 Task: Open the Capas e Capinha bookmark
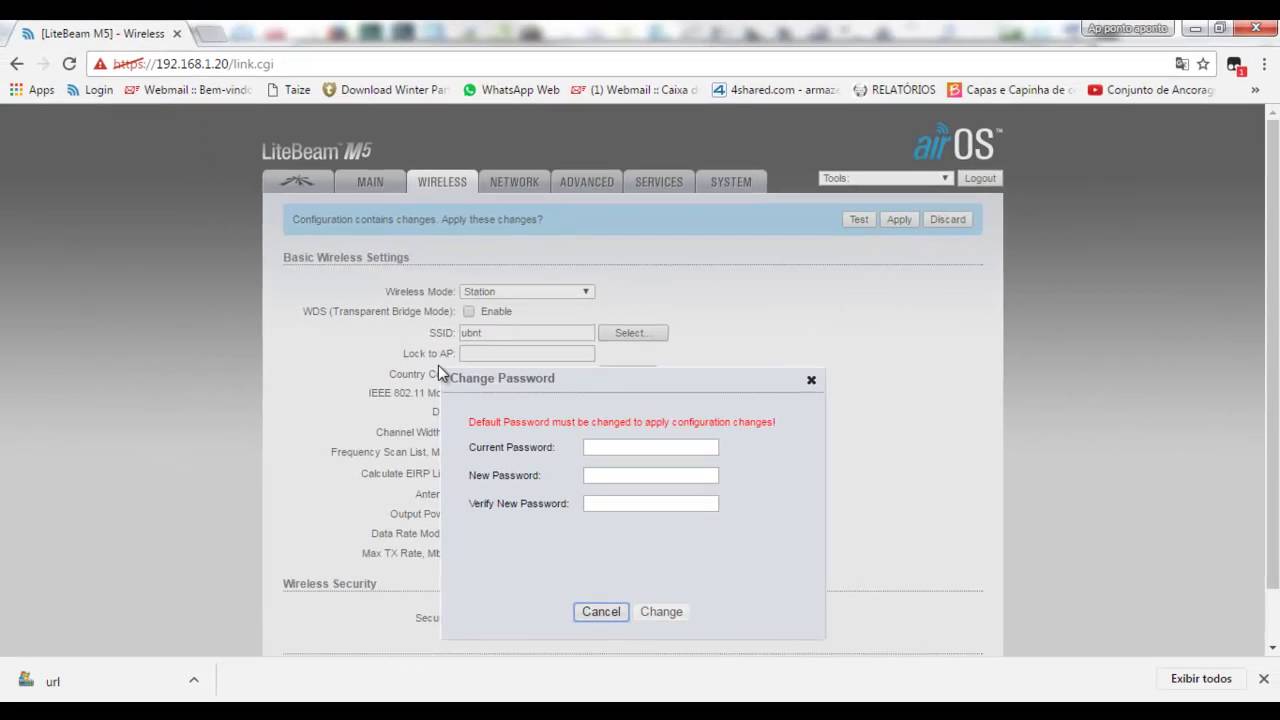(1012, 89)
